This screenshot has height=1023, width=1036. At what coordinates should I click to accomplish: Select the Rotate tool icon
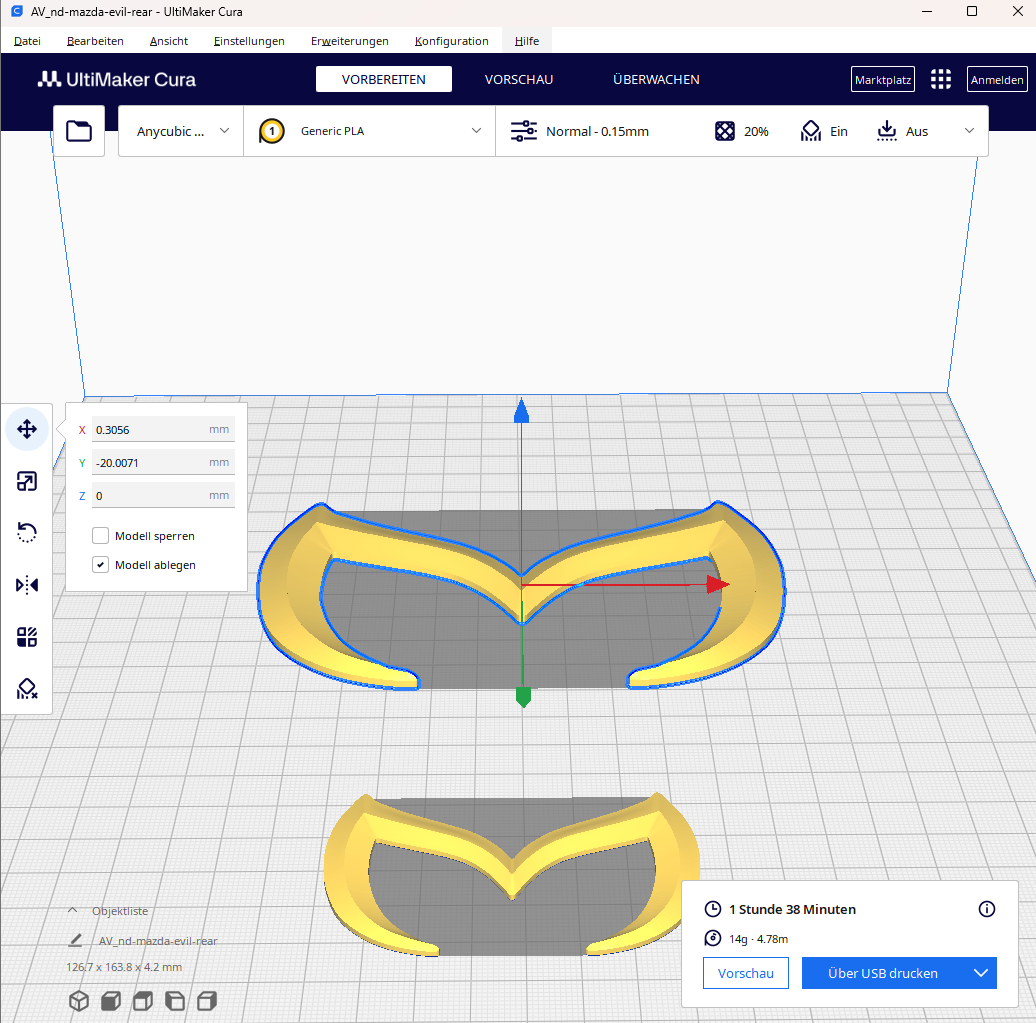[x=27, y=533]
